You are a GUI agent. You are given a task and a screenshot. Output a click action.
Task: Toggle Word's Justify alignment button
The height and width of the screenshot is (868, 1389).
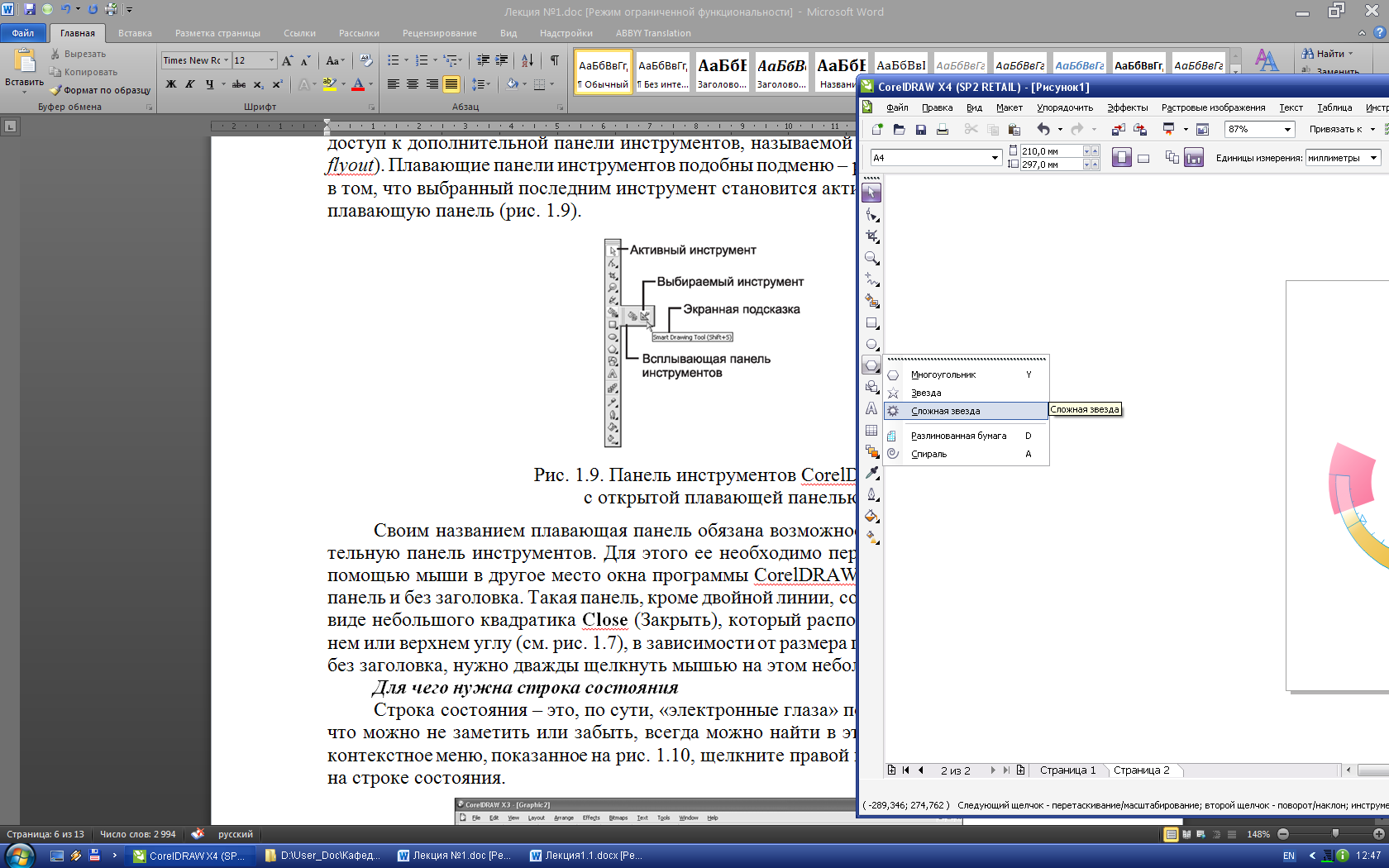451,84
